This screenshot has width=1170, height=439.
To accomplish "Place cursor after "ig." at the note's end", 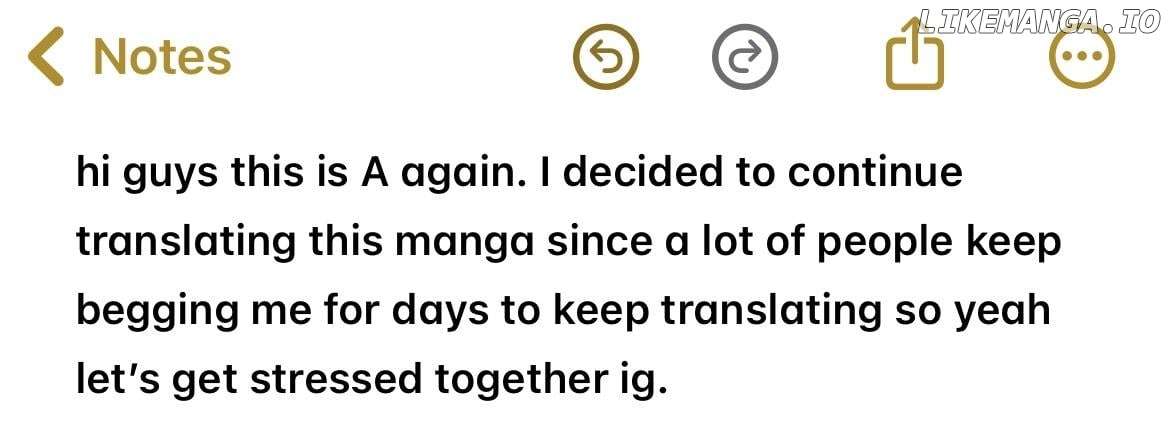I will click(x=667, y=380).
